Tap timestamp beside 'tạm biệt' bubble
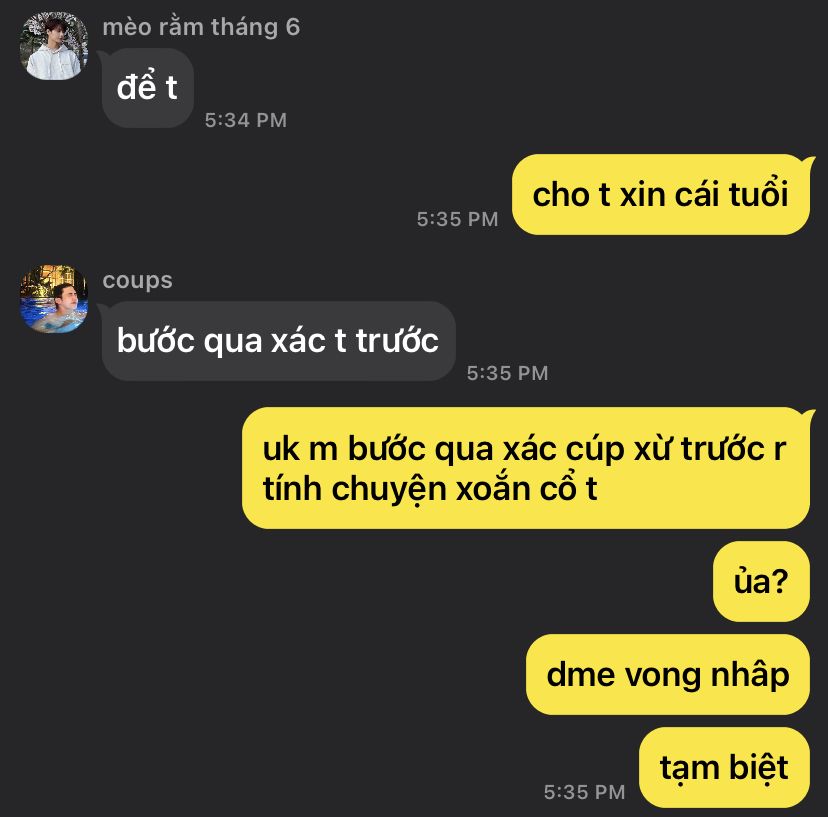 pyautogui.click(x=585, y=792)
